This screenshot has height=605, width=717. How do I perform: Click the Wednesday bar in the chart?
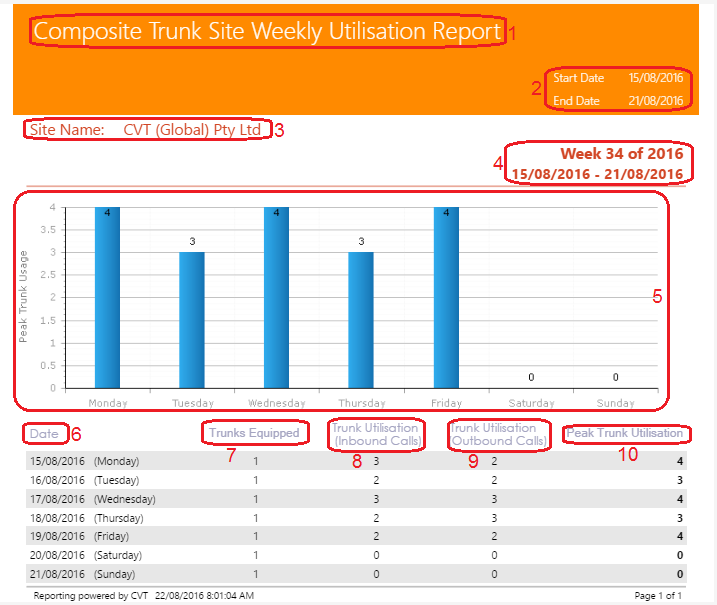[x=276, y=298]
